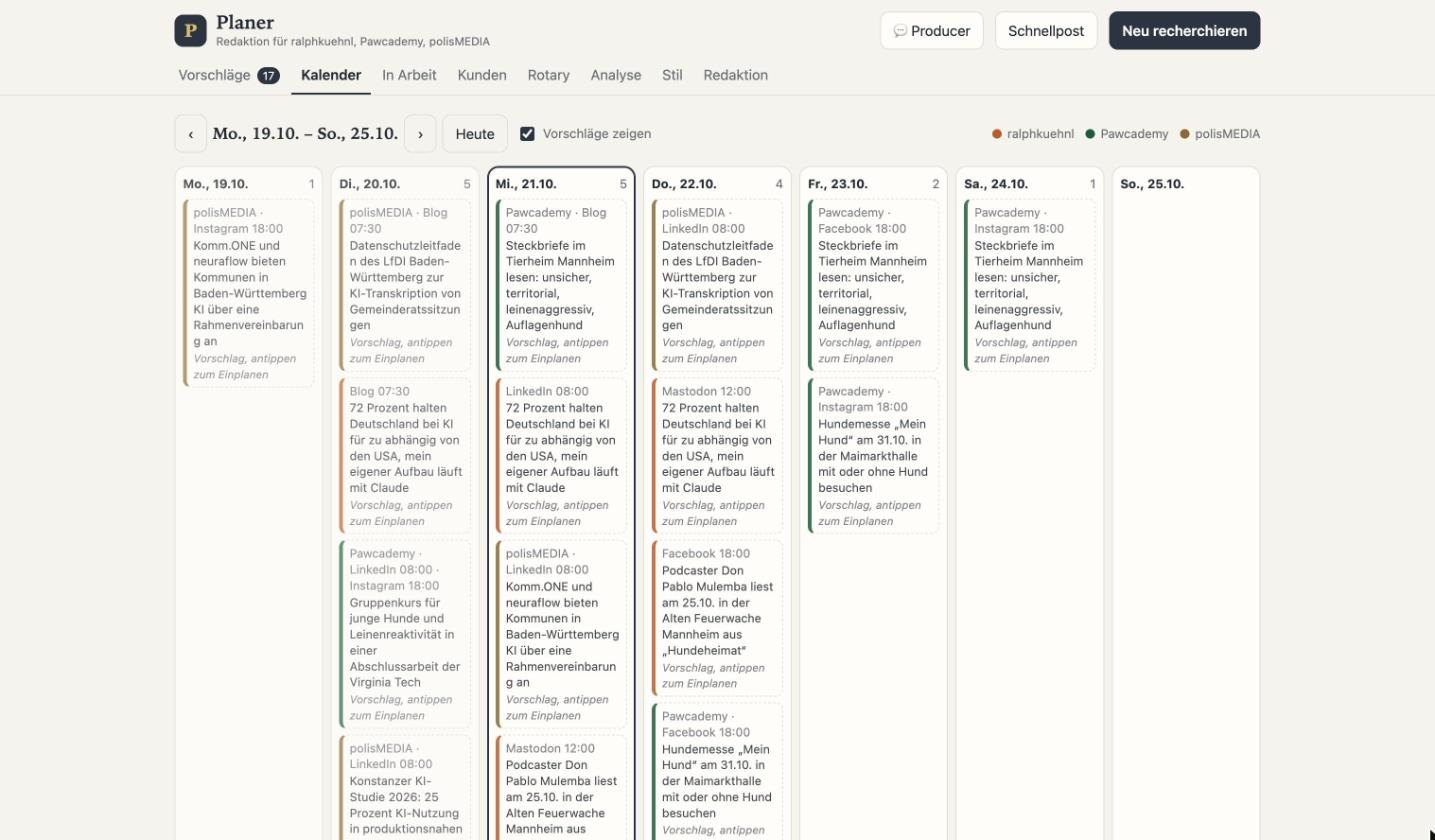Click the week range "Mo., 19.10. – So., 25.10."
This screenshot has height=840, width=1435.
click(x=305, y=134)
